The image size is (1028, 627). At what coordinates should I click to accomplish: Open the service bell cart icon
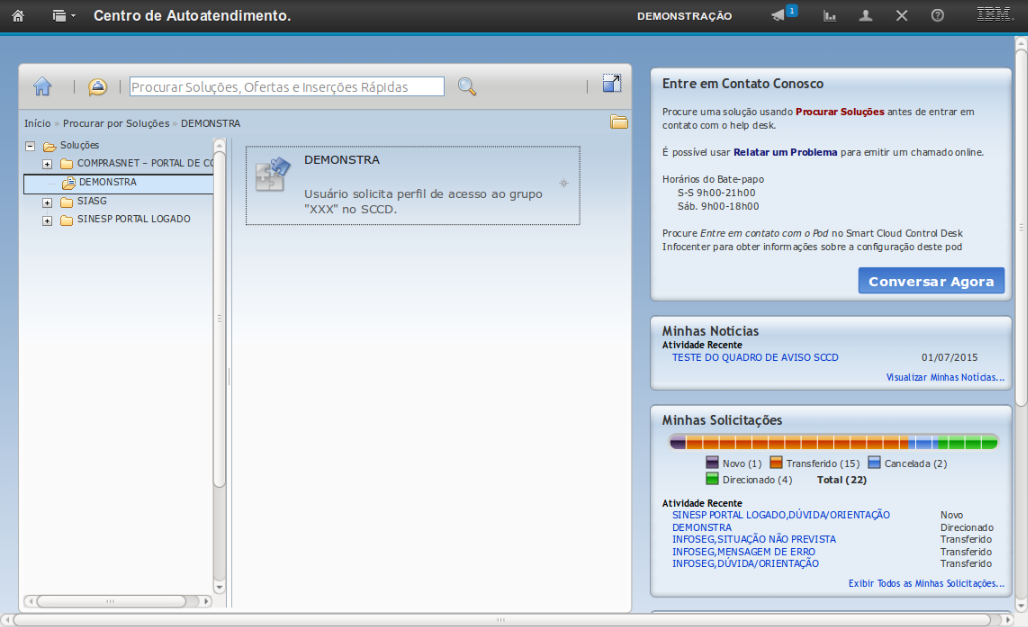[x=97, y=87]
